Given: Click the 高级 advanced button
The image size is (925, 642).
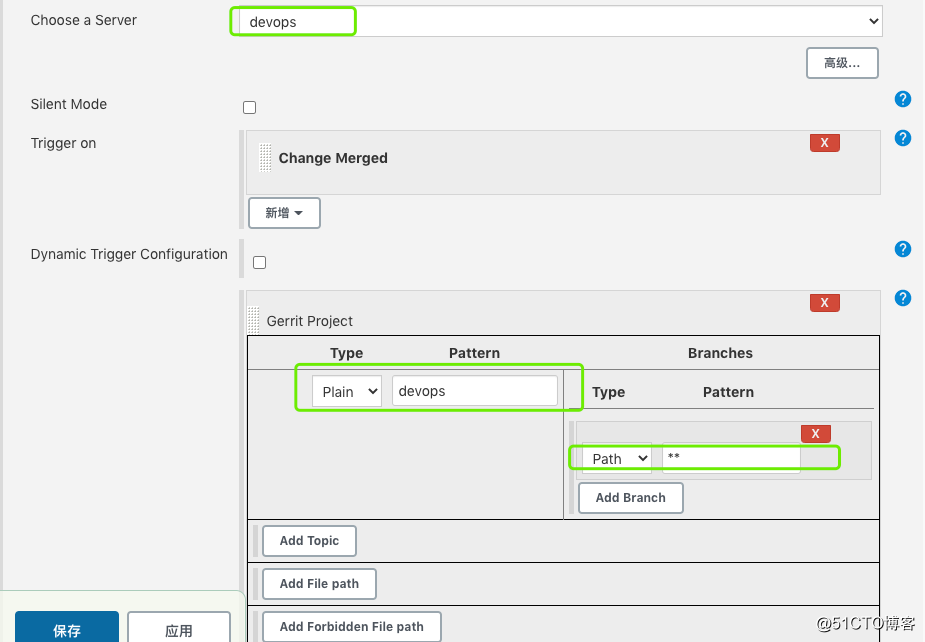Looking at the screenshot, I should pyautogui.click(x=841, y=63).
